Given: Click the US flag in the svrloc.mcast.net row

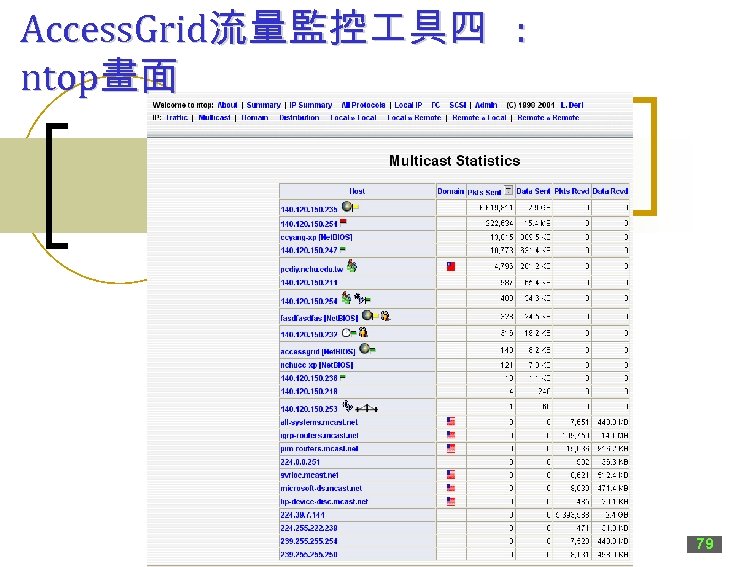Looking at the screenshot, I should point(451,474).
